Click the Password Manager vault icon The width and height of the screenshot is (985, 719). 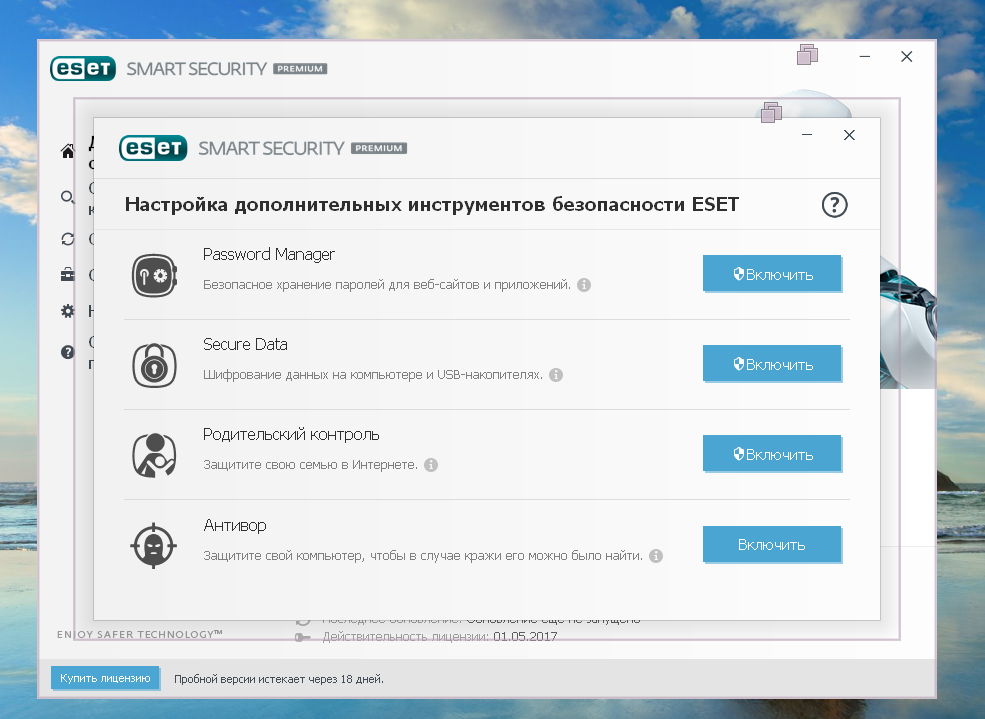[154, 275]
